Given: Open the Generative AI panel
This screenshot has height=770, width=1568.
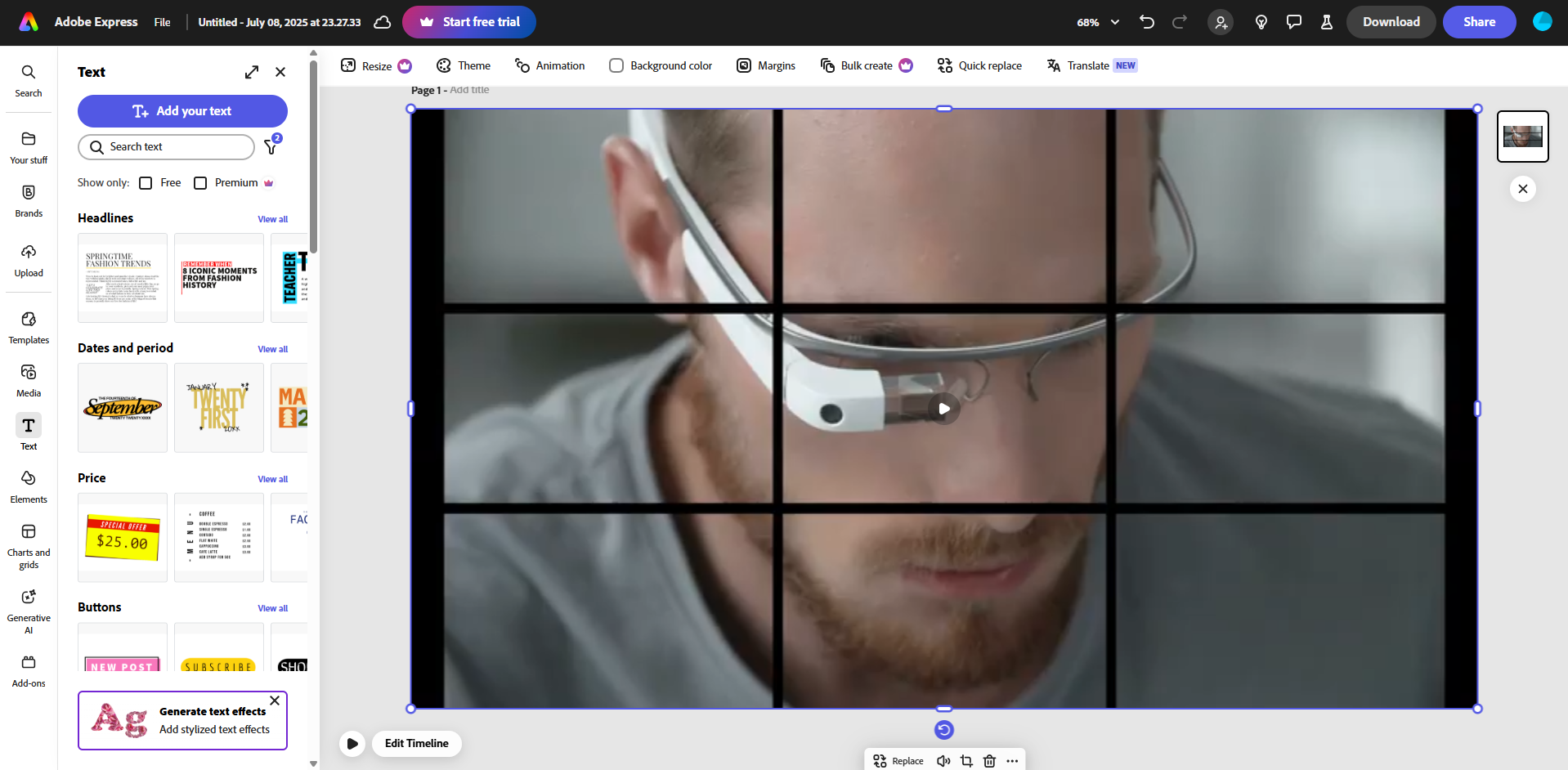Looking at the screenshot, I should point(28,609).
